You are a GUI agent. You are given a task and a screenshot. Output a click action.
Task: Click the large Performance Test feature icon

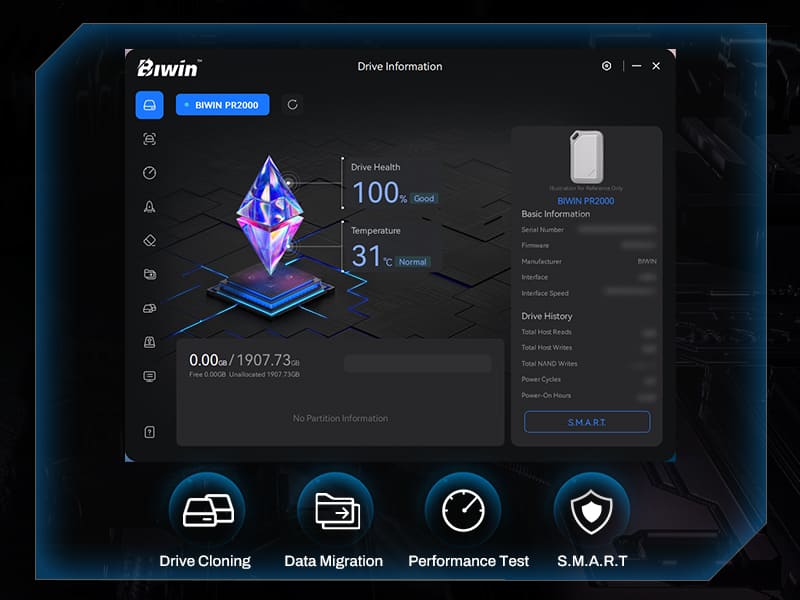click(x=463, y=510)
